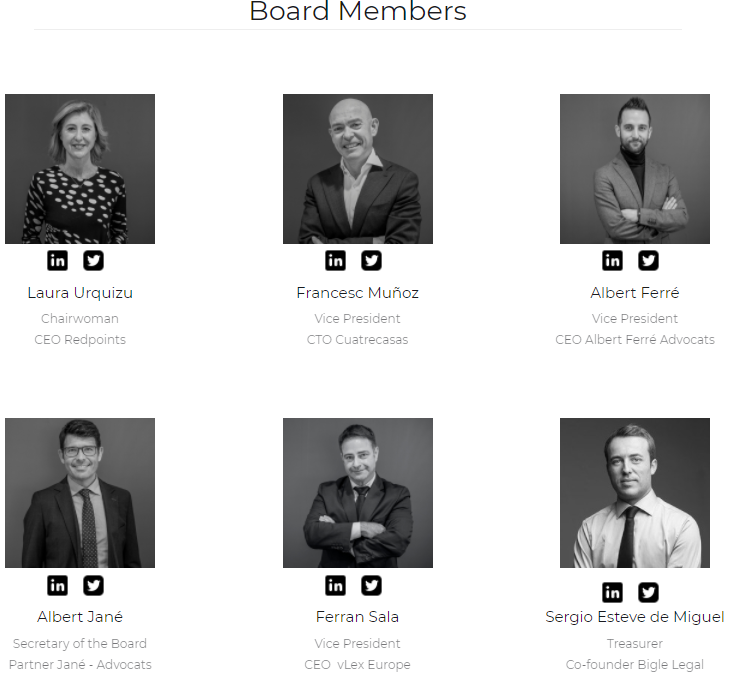729x673 pixels.
Task: Click Albert Ferré's portrait photo
Action: 635,169
